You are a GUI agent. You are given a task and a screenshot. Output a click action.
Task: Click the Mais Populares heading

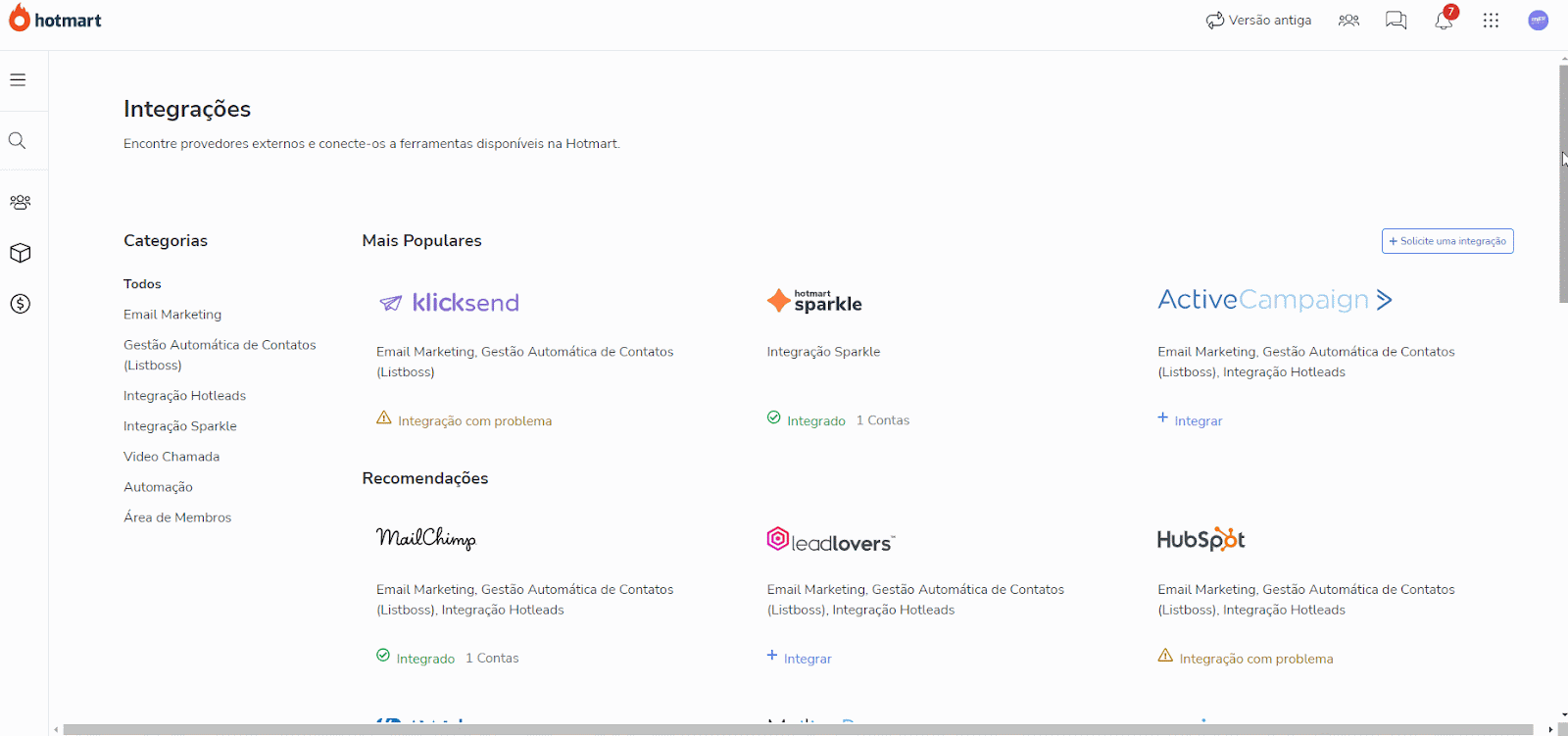pyautogui.click(x=422, y=241)
